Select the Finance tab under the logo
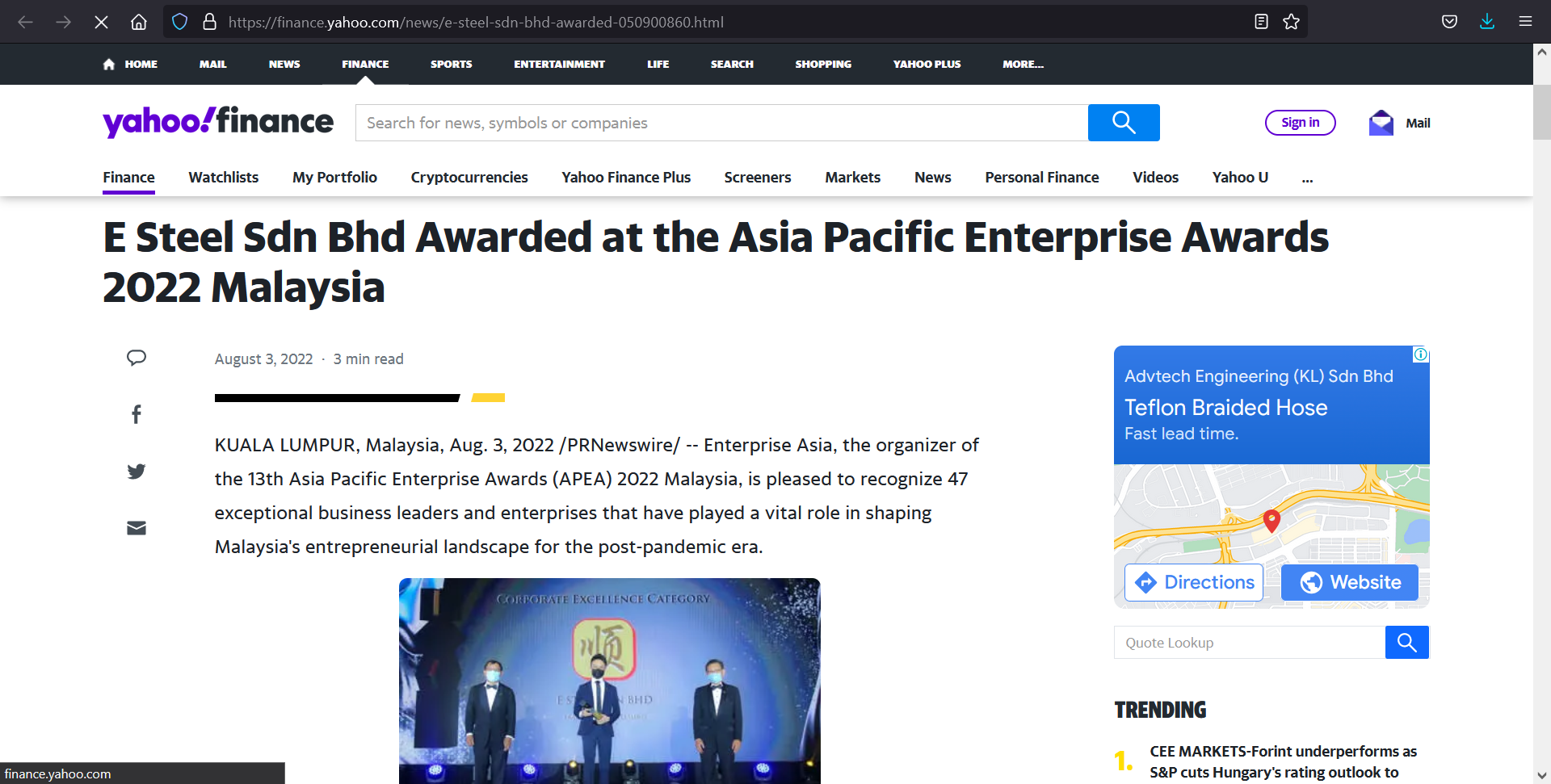1551x784 pixels. 128,178
